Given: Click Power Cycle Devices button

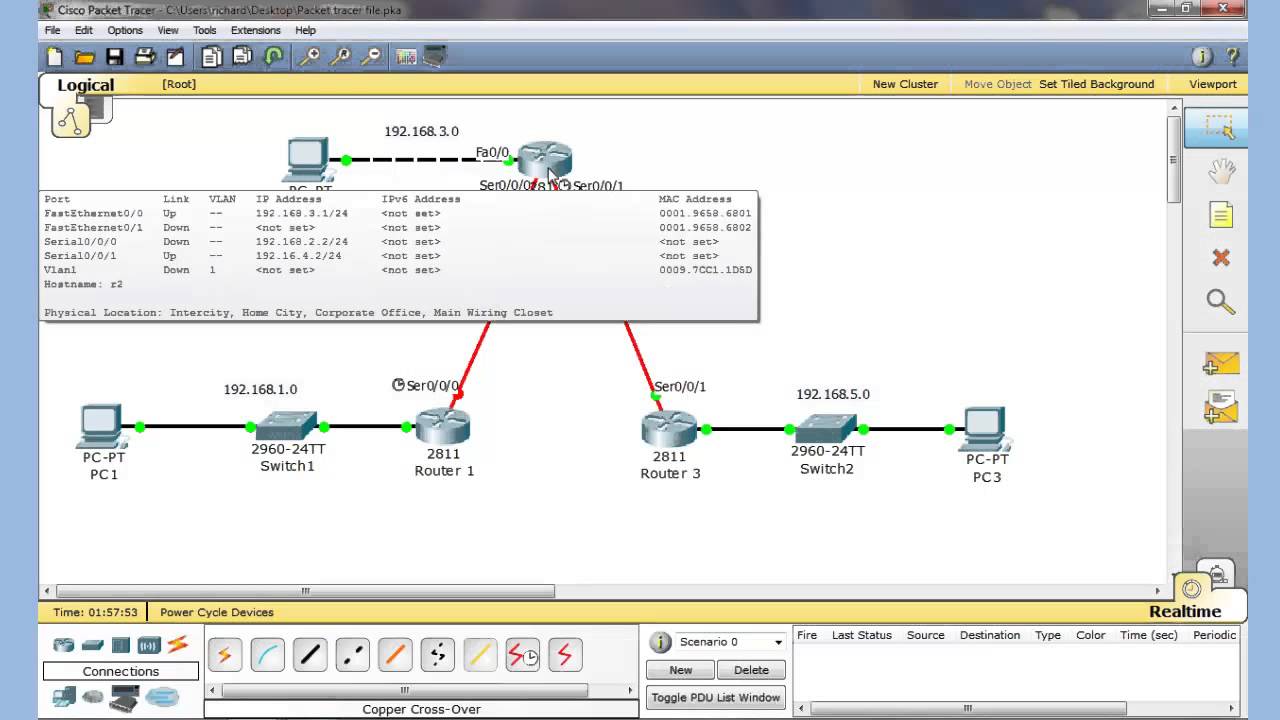Looking at the screenshot, I should pyautogui.click(x=216, y=612).
